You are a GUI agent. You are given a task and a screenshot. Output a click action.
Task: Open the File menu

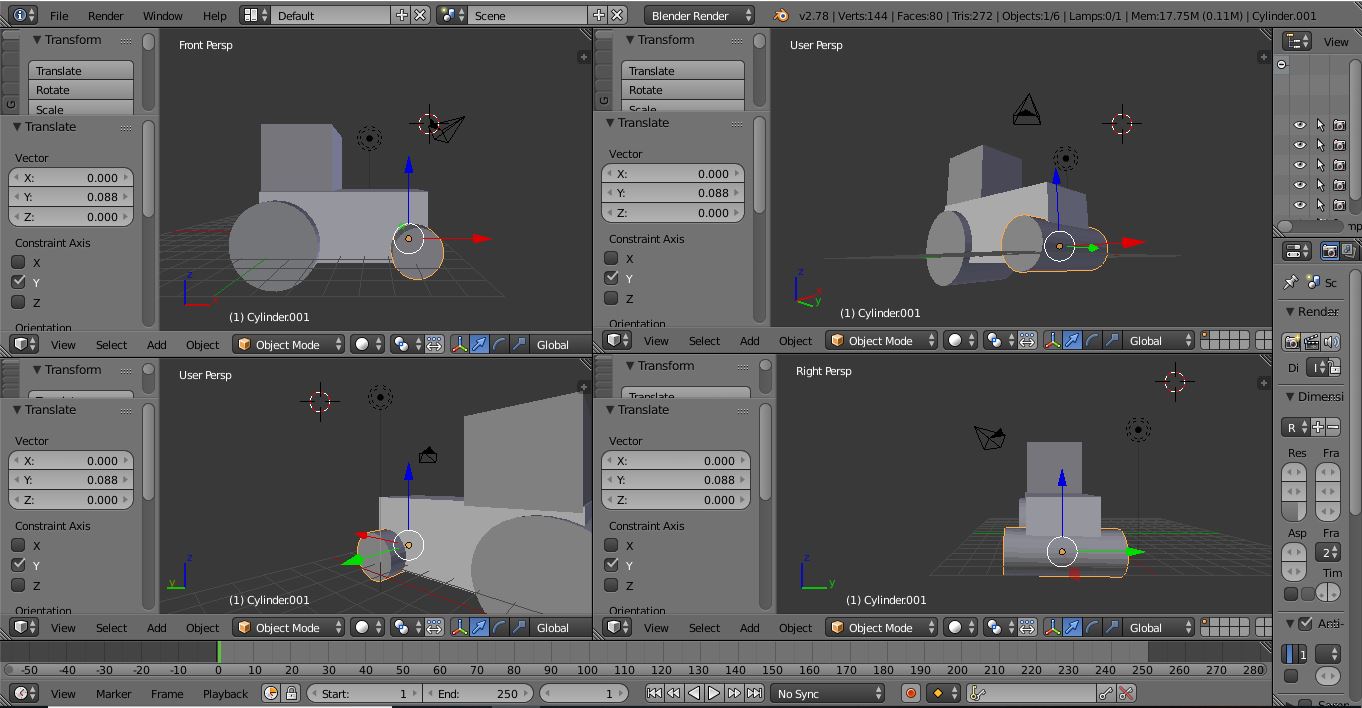point(59,16)
